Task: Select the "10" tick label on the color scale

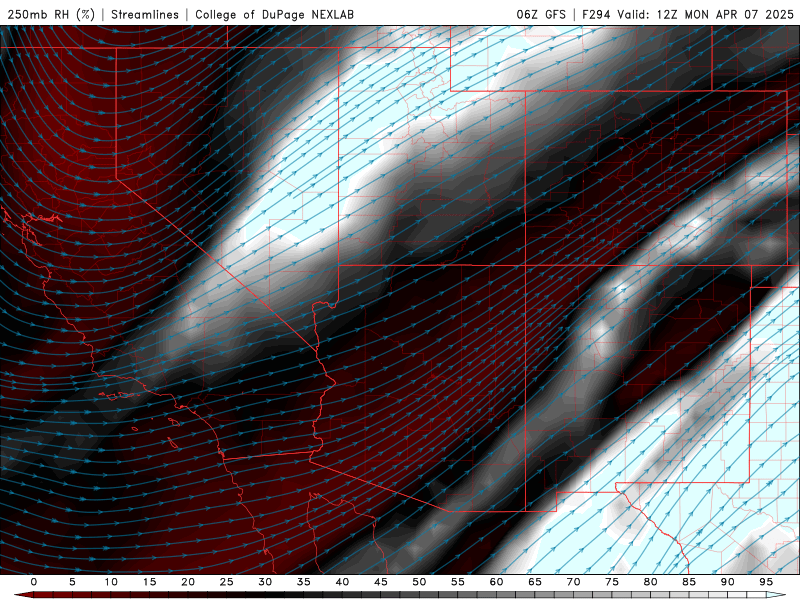Action: coord(111,582)
